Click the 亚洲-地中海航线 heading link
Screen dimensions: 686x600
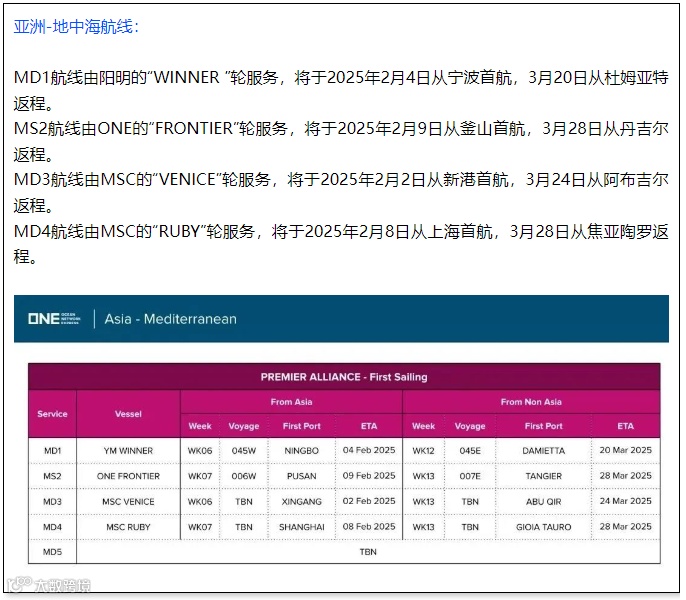76,27
